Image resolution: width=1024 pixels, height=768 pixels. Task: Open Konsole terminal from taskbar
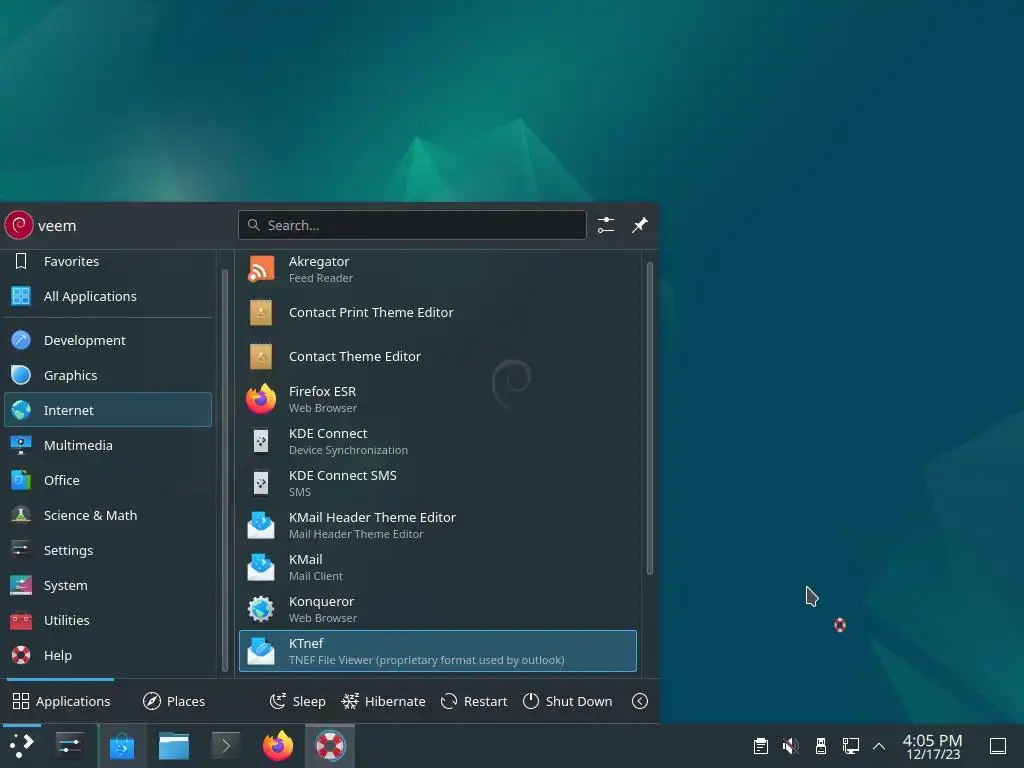tap(226, 746)
